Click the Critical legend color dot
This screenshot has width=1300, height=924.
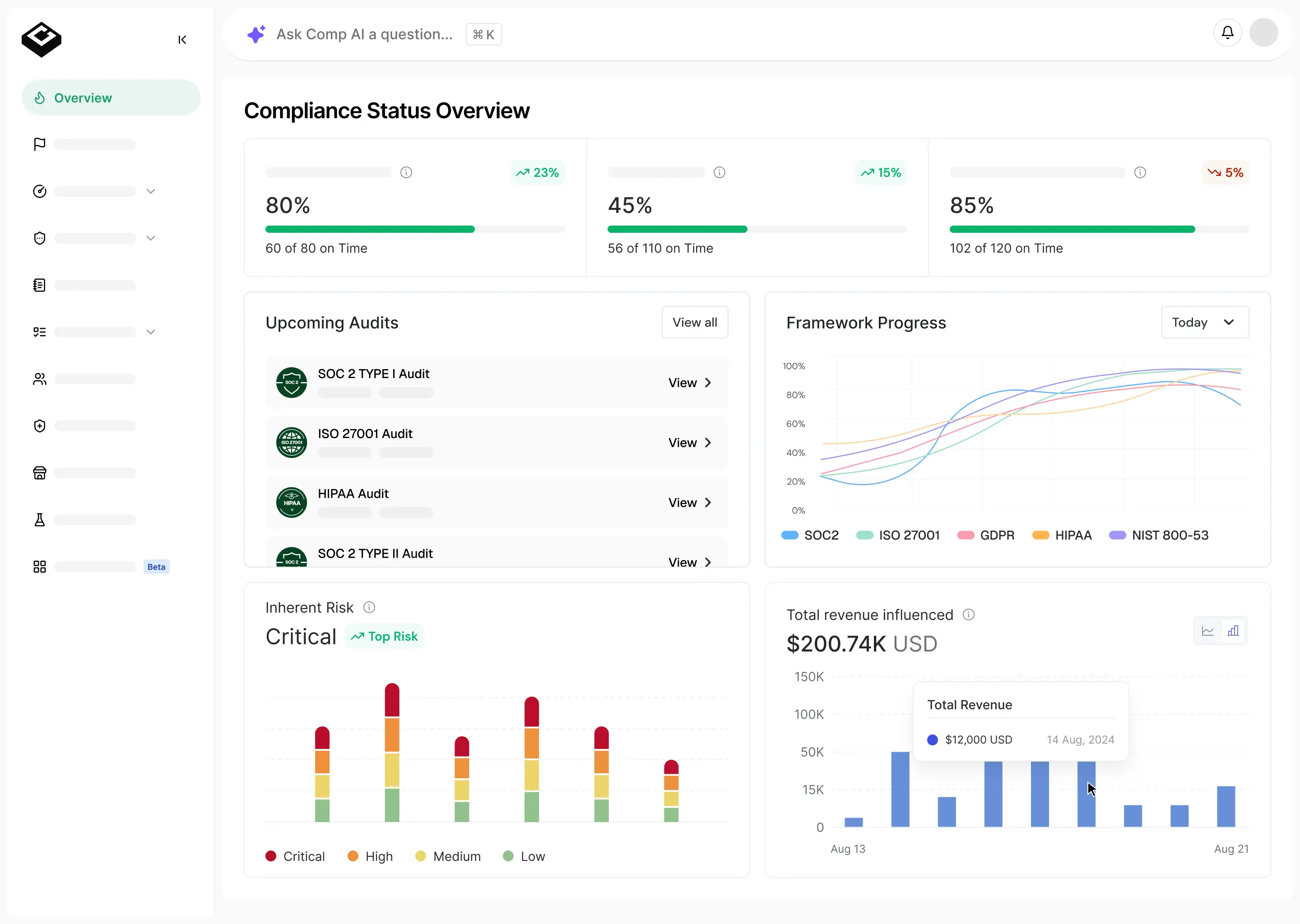(271, 856)
